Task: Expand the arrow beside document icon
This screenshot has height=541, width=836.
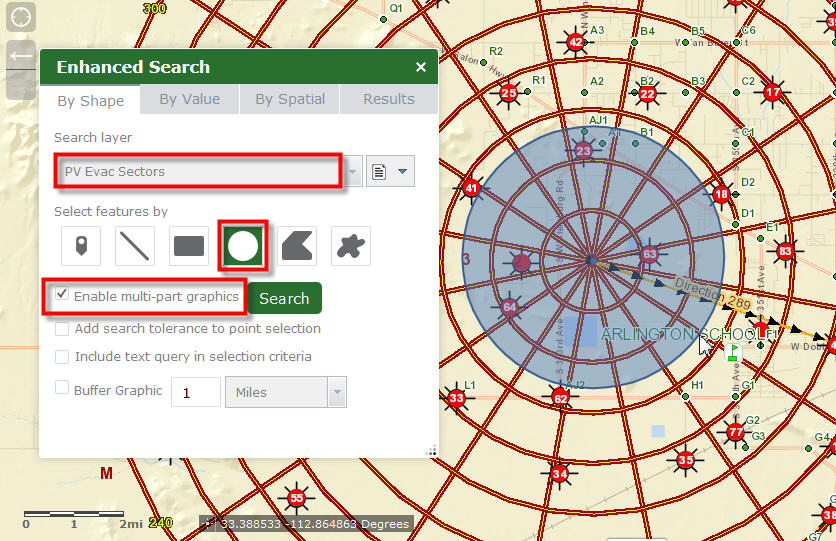Action: click(x=403, y=172)
